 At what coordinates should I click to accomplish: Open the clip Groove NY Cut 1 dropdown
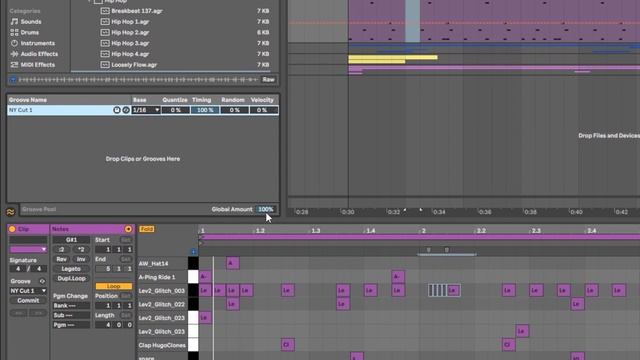click(x=28, y=291)
